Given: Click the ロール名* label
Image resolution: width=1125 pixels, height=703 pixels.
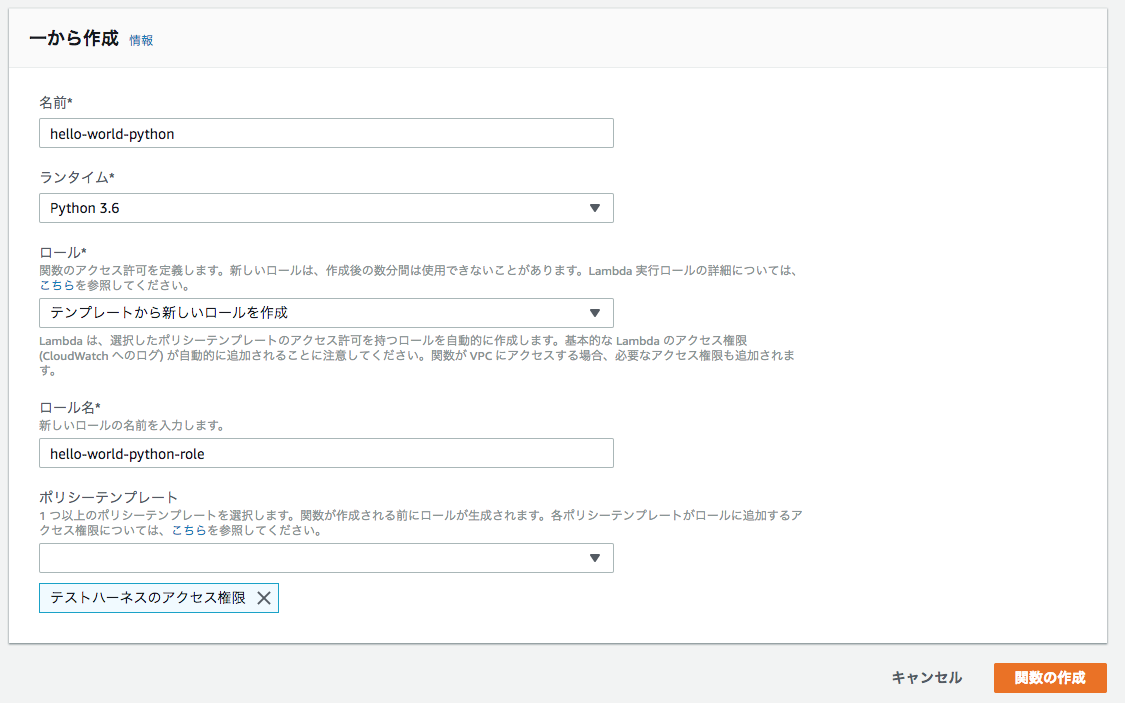Looking at the screenshot, I should pyautogui.click(x=70, y=407).
